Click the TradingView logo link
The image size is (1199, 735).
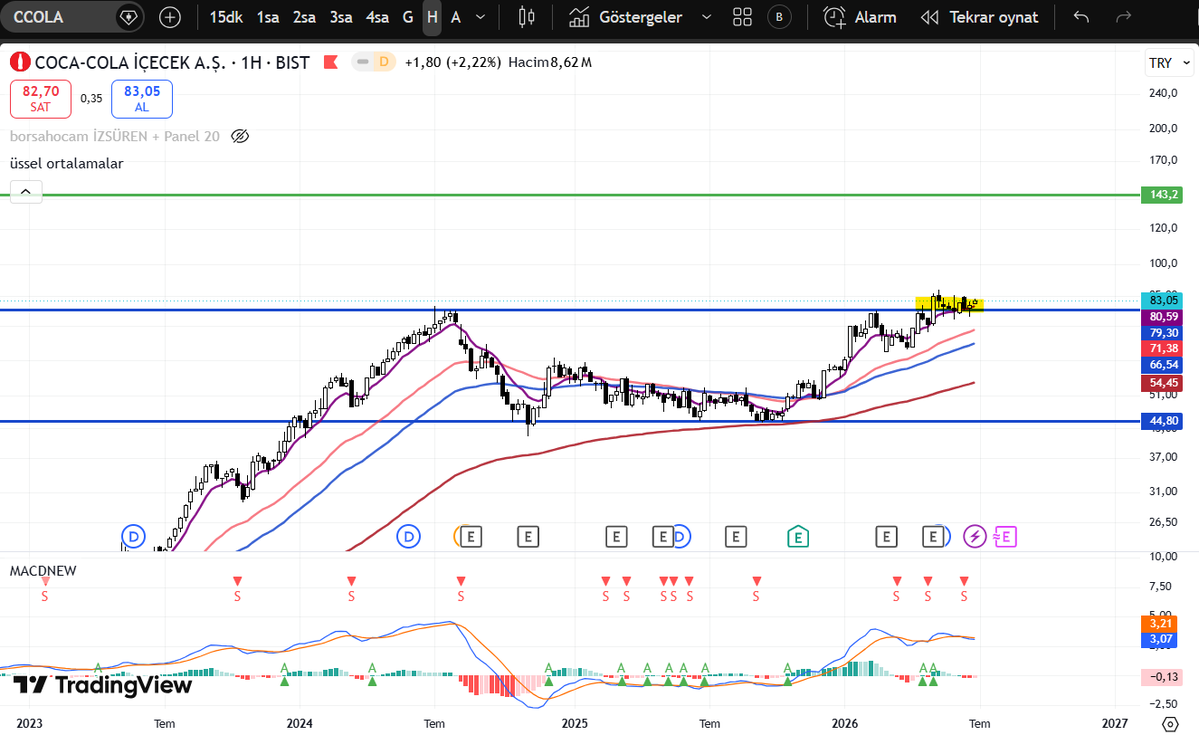click(102, 685)
